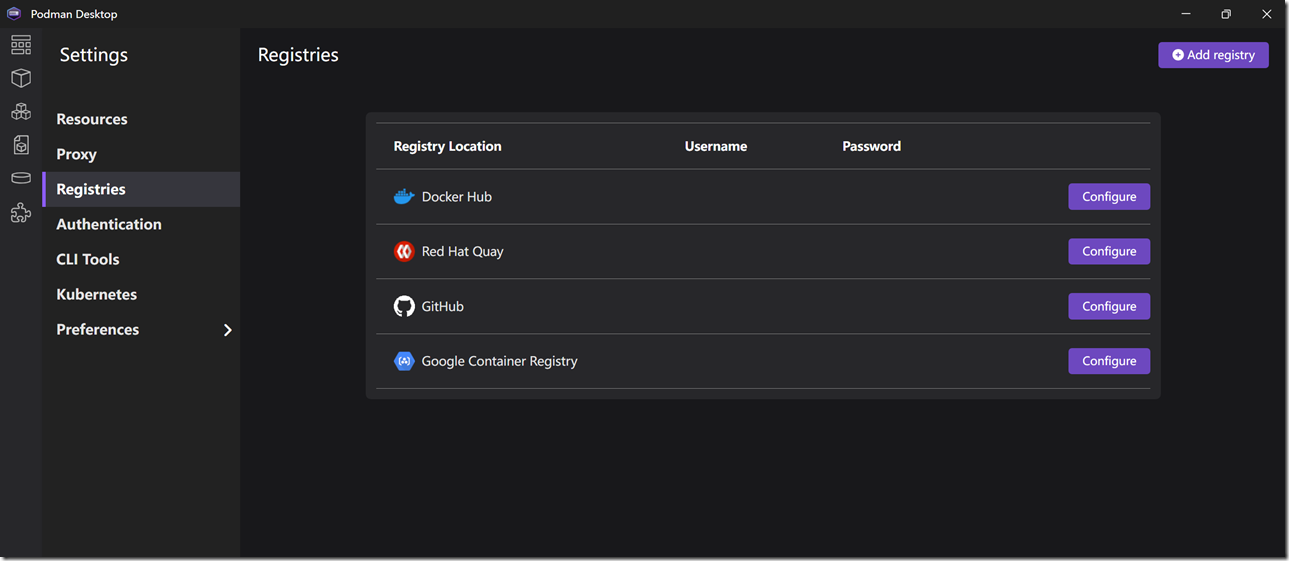
Task: Open the Volumes view icon
Action: pos(21,179)
